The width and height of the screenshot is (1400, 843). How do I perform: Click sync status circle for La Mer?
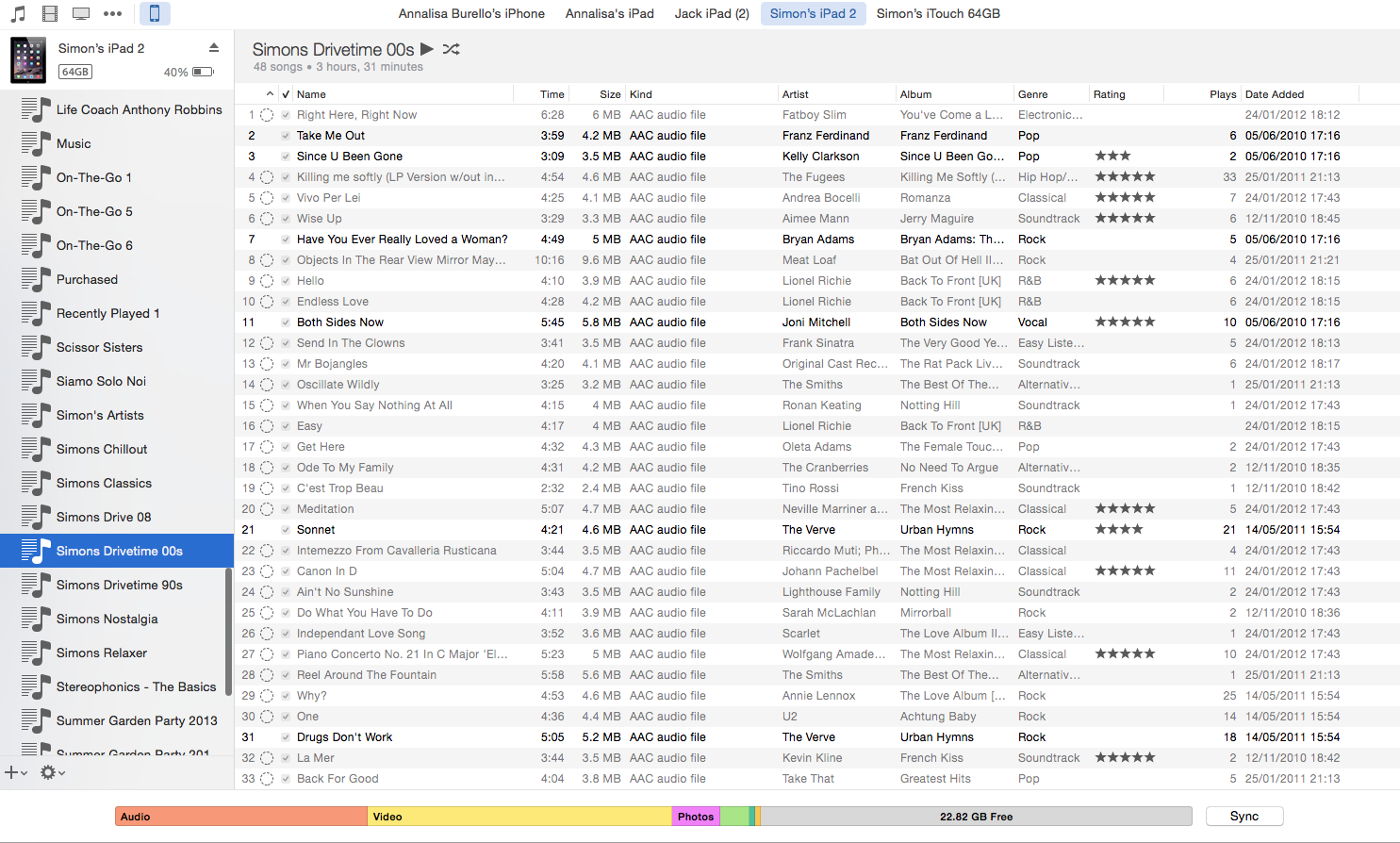pos(267,758)
